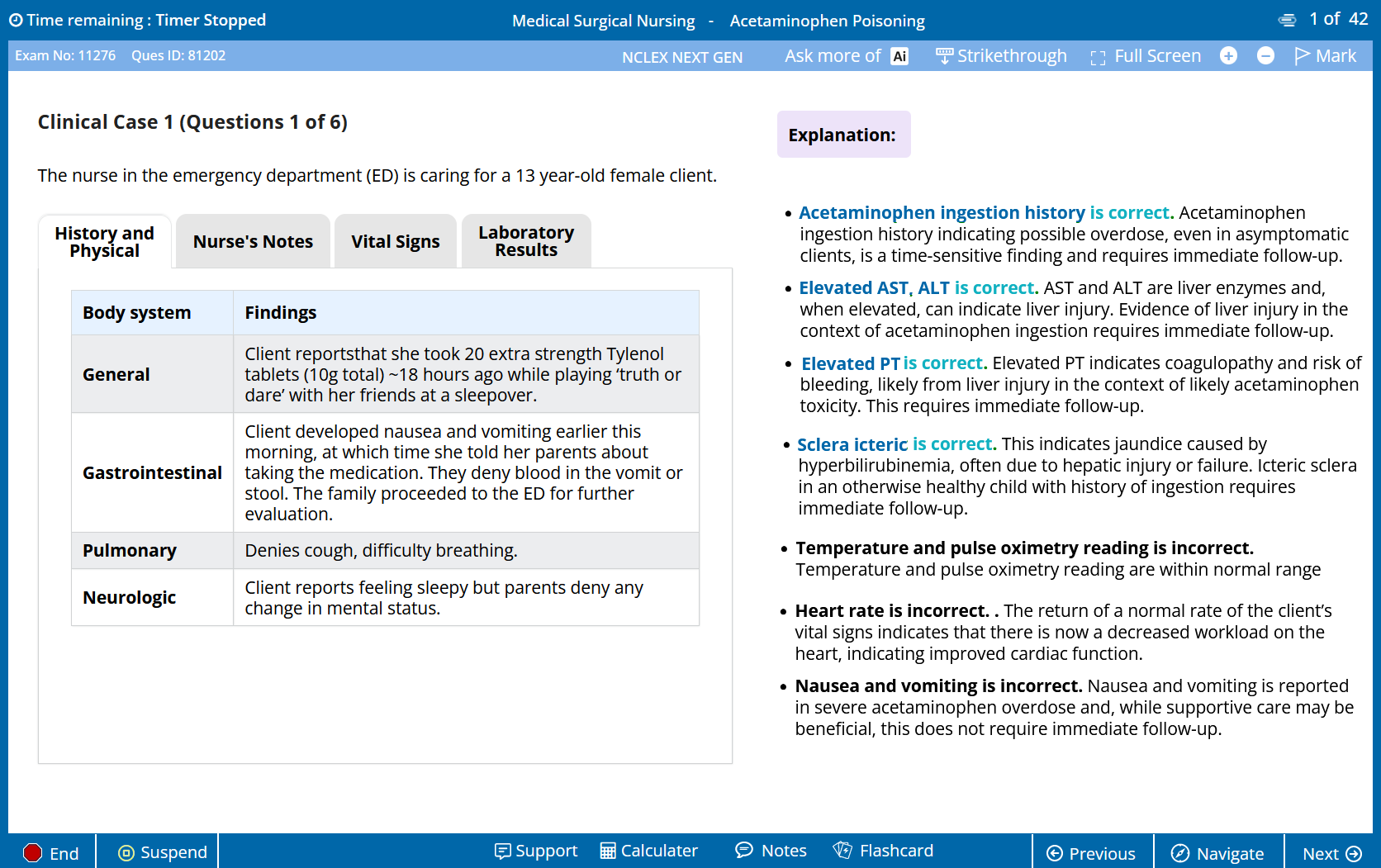The height and width of the screenshot is (868, 1381).
Task: Mark this question with the flag
Action: (x=1325, y=55)
